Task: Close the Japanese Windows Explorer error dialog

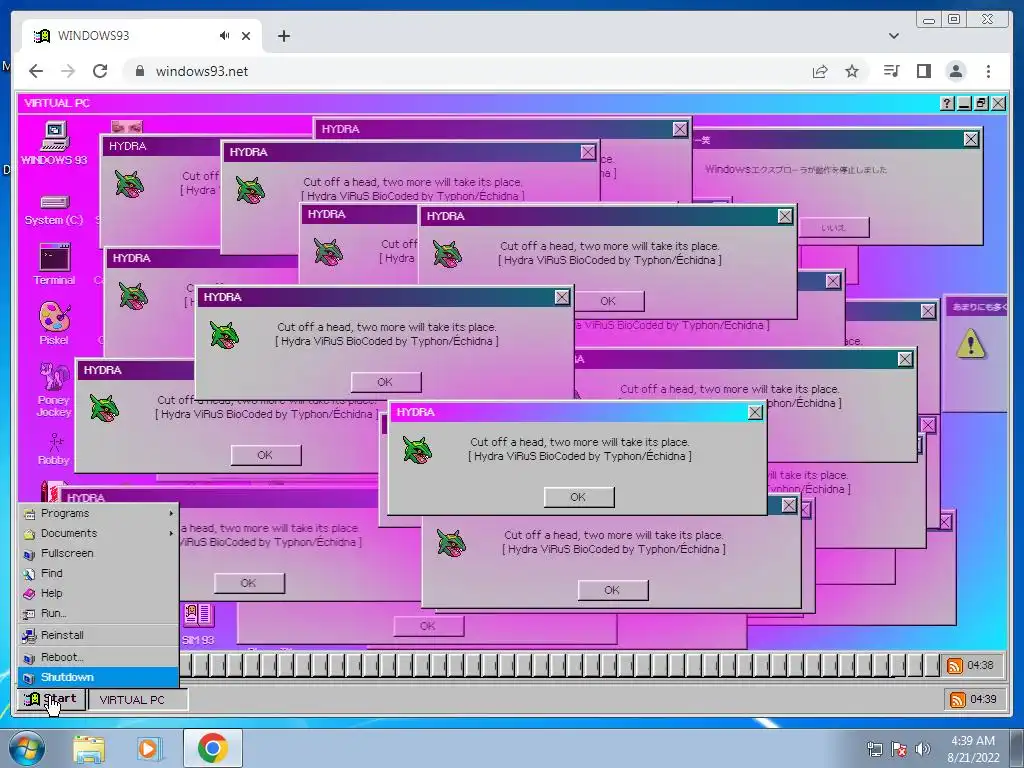Action: tap(971, 139)
